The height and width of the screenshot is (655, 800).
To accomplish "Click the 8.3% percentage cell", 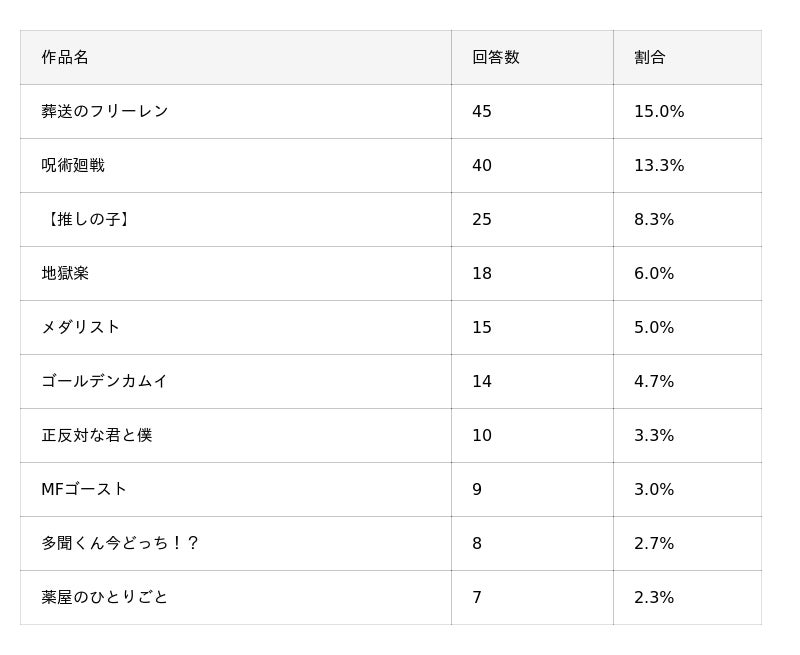I will [x=654, y=219].
